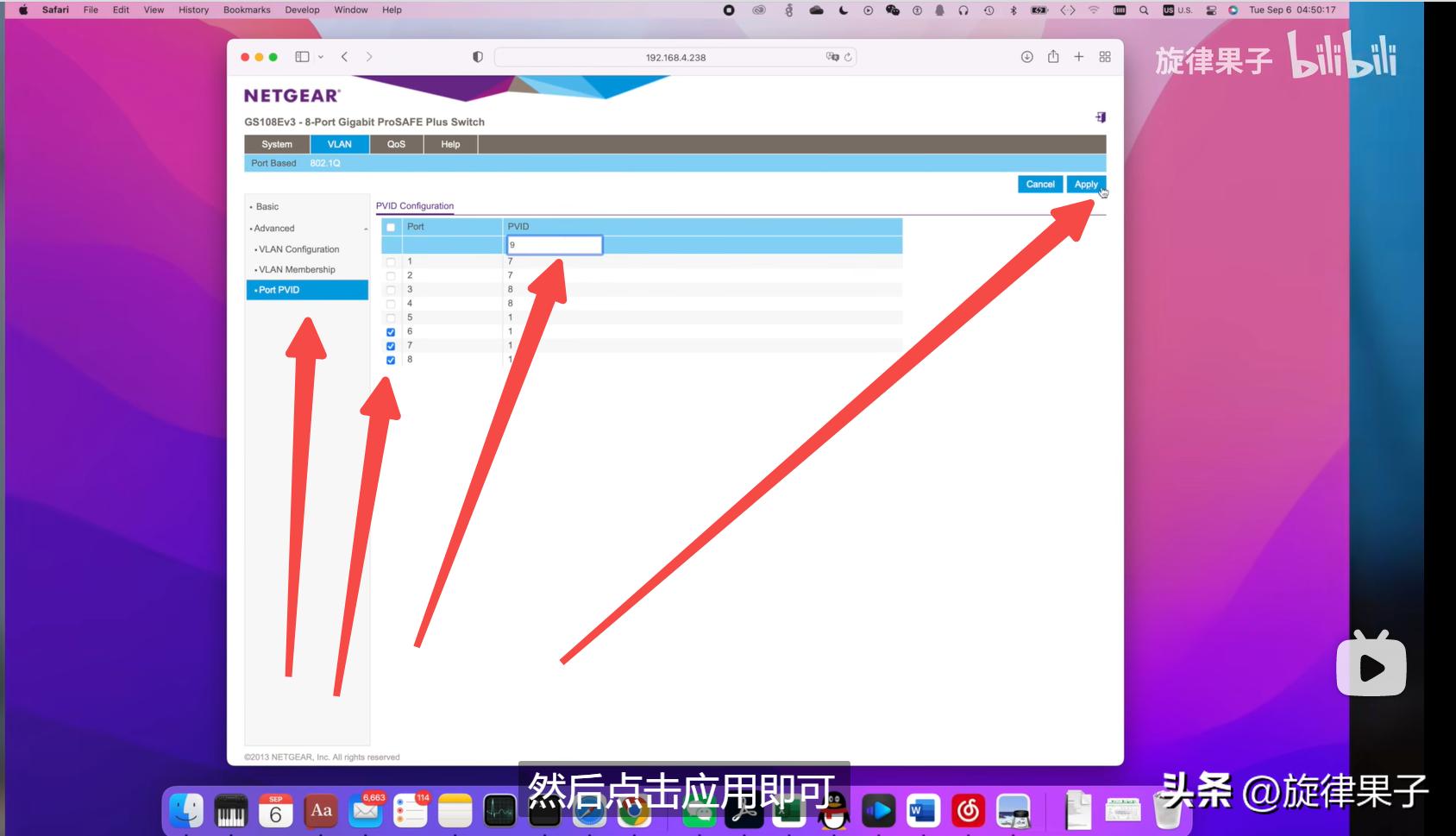Open NetEase Music from the Dock

968,810
